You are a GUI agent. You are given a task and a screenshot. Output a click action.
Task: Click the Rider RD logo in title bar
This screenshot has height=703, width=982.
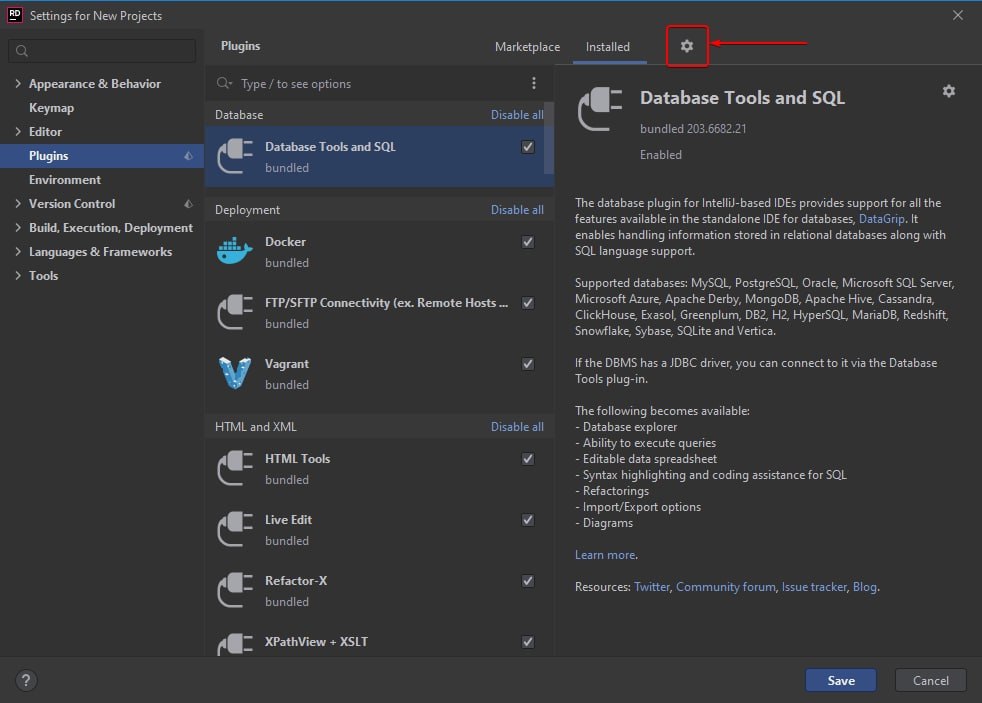(x=14, y=15)
